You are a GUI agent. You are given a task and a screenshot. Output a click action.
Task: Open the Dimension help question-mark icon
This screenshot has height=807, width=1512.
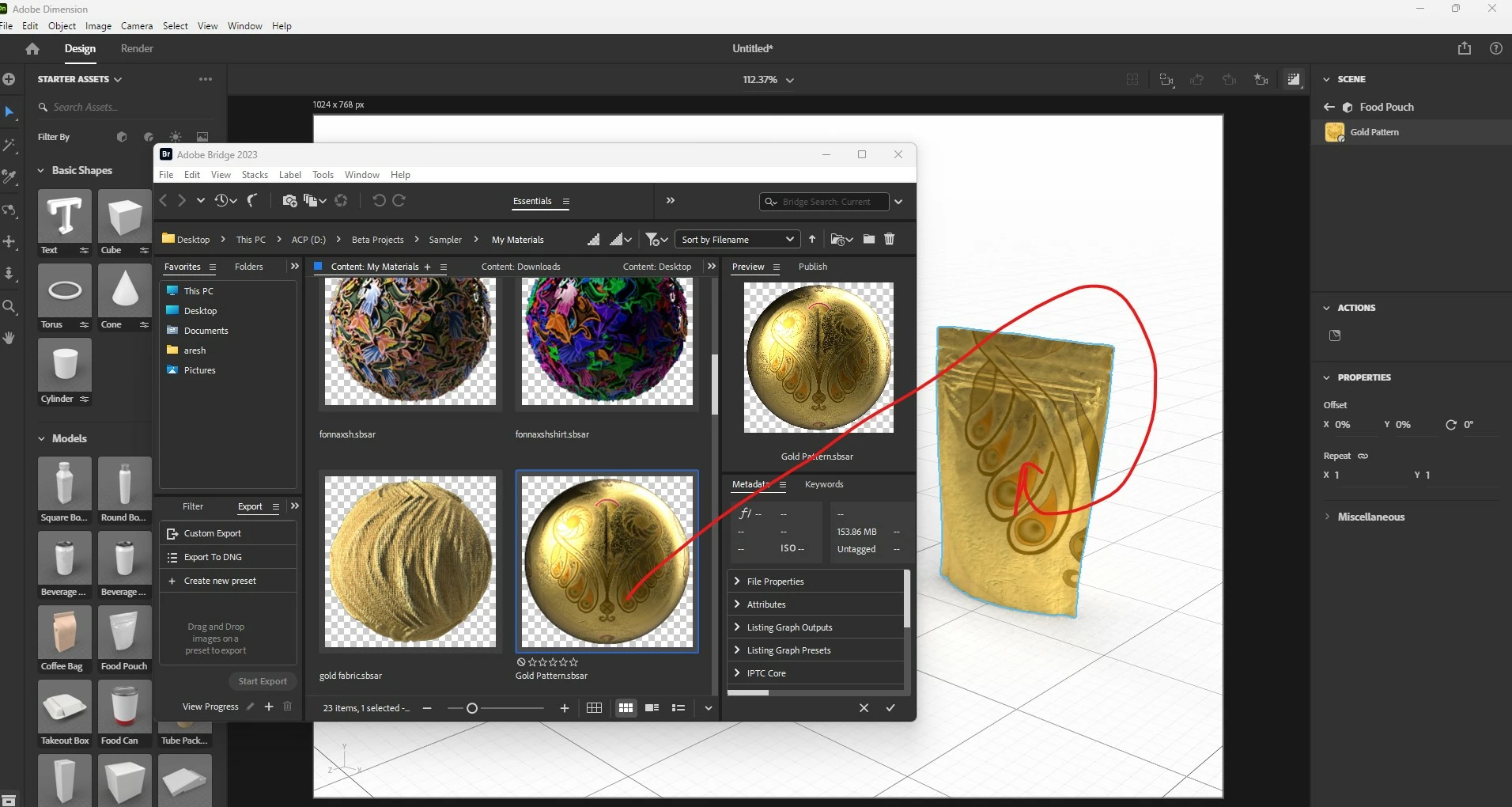point(1496,48)
